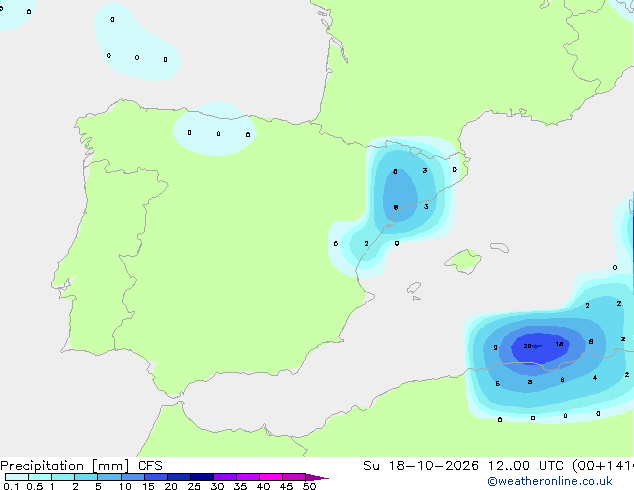Click the 25–30 mm legend color swatch
Viewport: 634px width, 490px height.
202,477
